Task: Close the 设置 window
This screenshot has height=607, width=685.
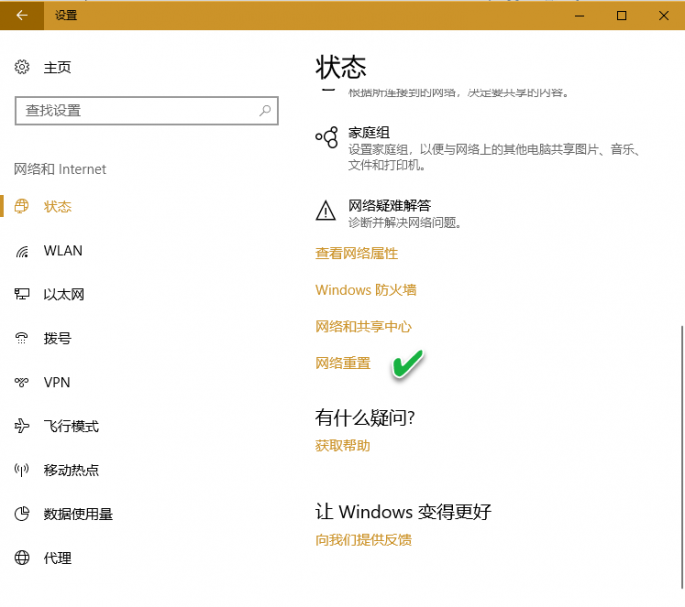Action: coord(664,16)
